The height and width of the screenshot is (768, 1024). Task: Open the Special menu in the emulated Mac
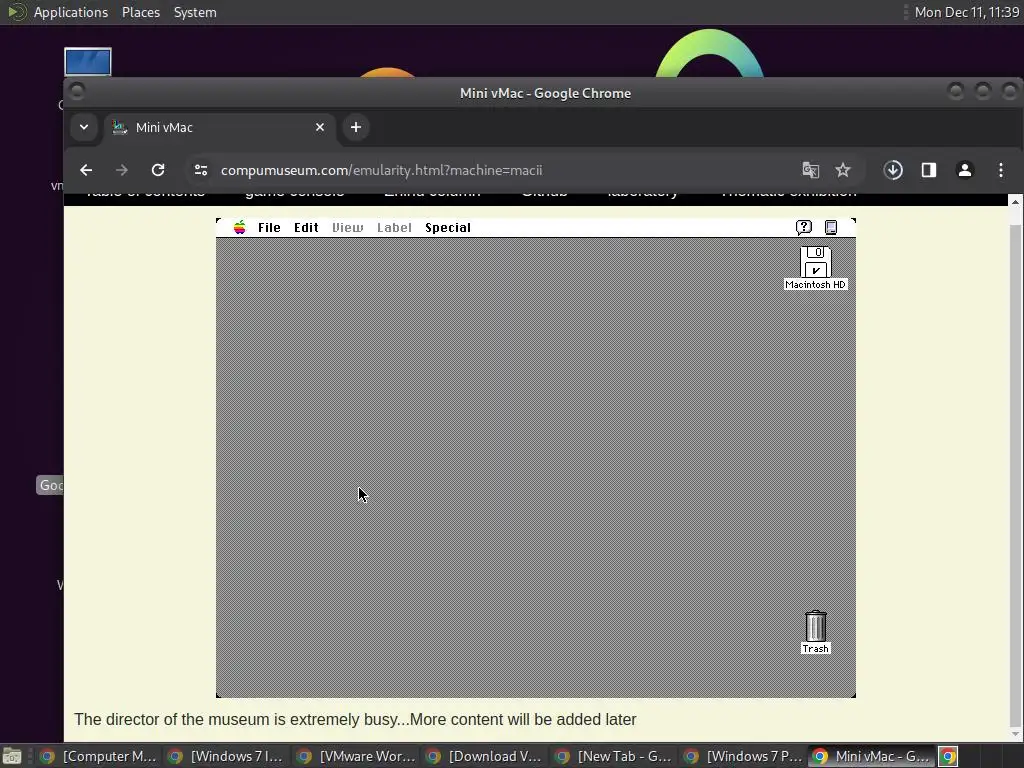pos(448,227)
